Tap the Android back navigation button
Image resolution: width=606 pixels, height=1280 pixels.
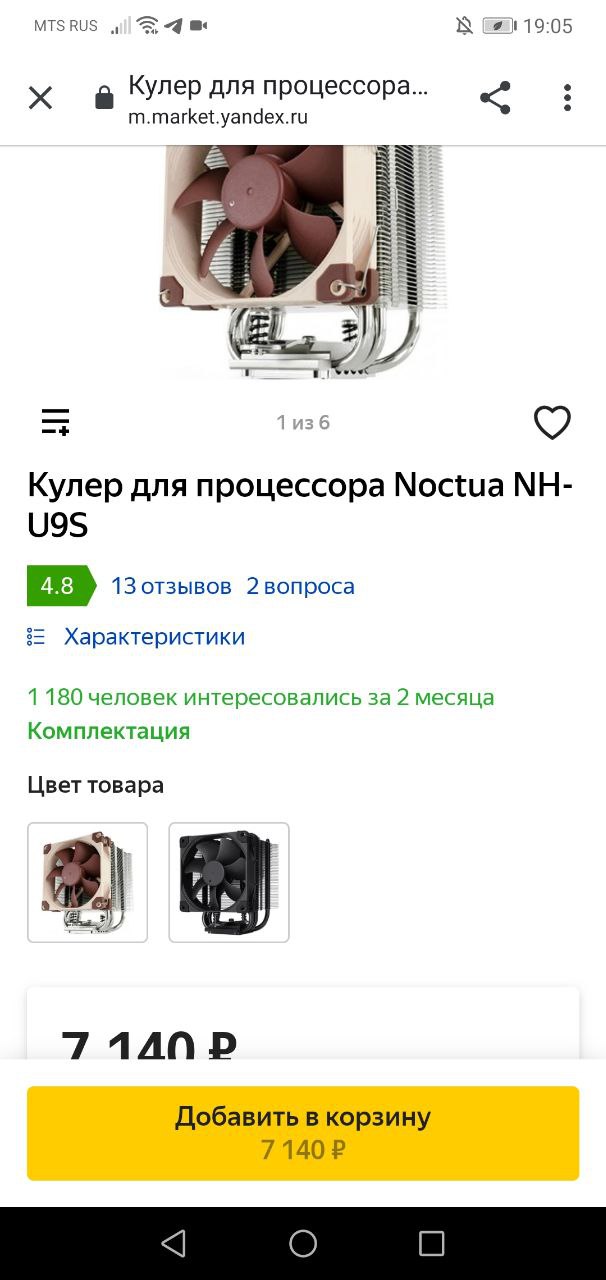[173, 1243]
